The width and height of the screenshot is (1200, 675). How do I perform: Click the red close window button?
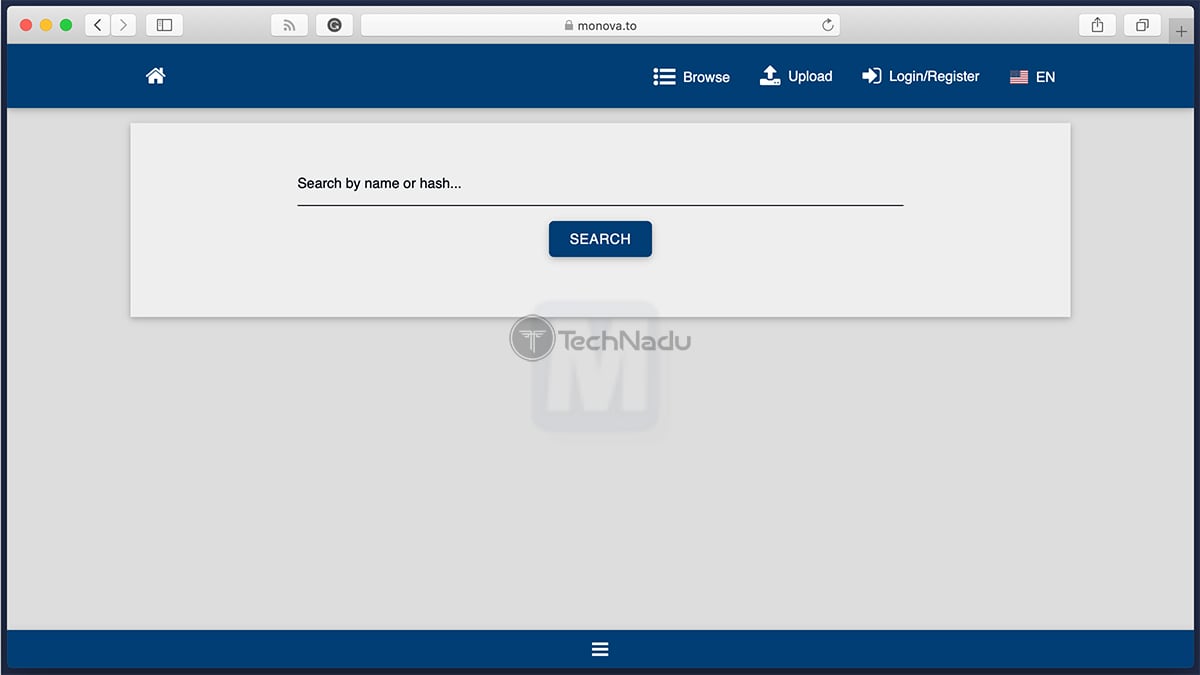26,25
